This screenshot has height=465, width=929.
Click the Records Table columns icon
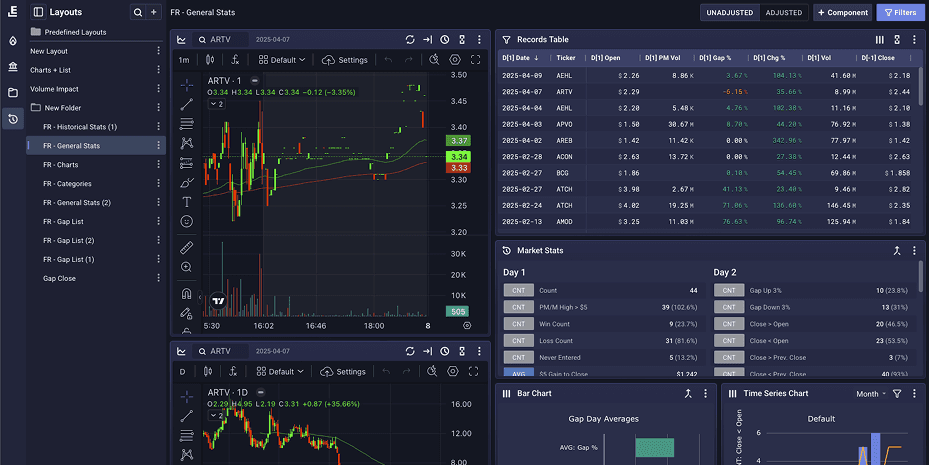point(880,40)
